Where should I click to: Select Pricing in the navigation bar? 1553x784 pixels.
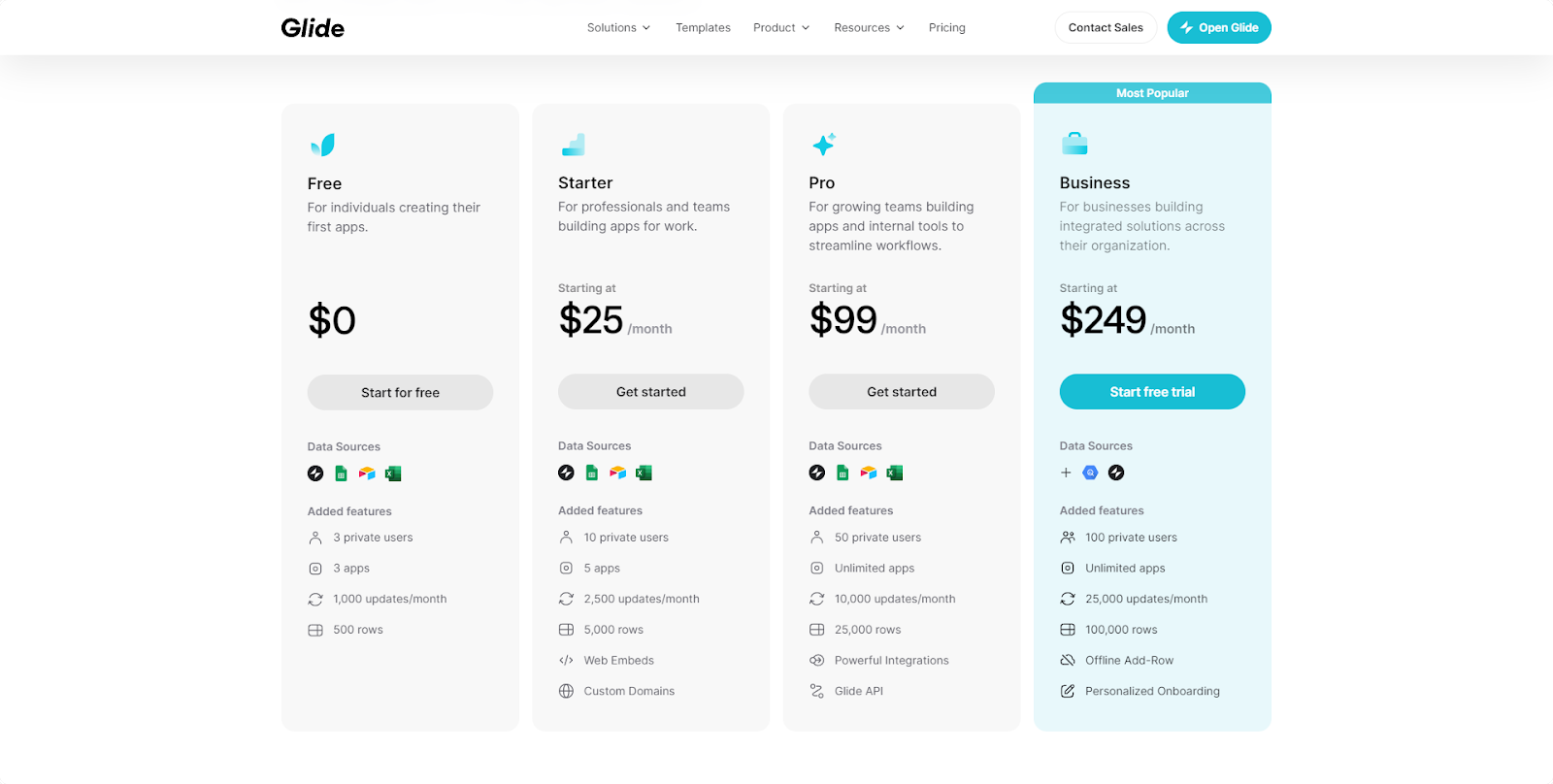(x=946, y=28)
